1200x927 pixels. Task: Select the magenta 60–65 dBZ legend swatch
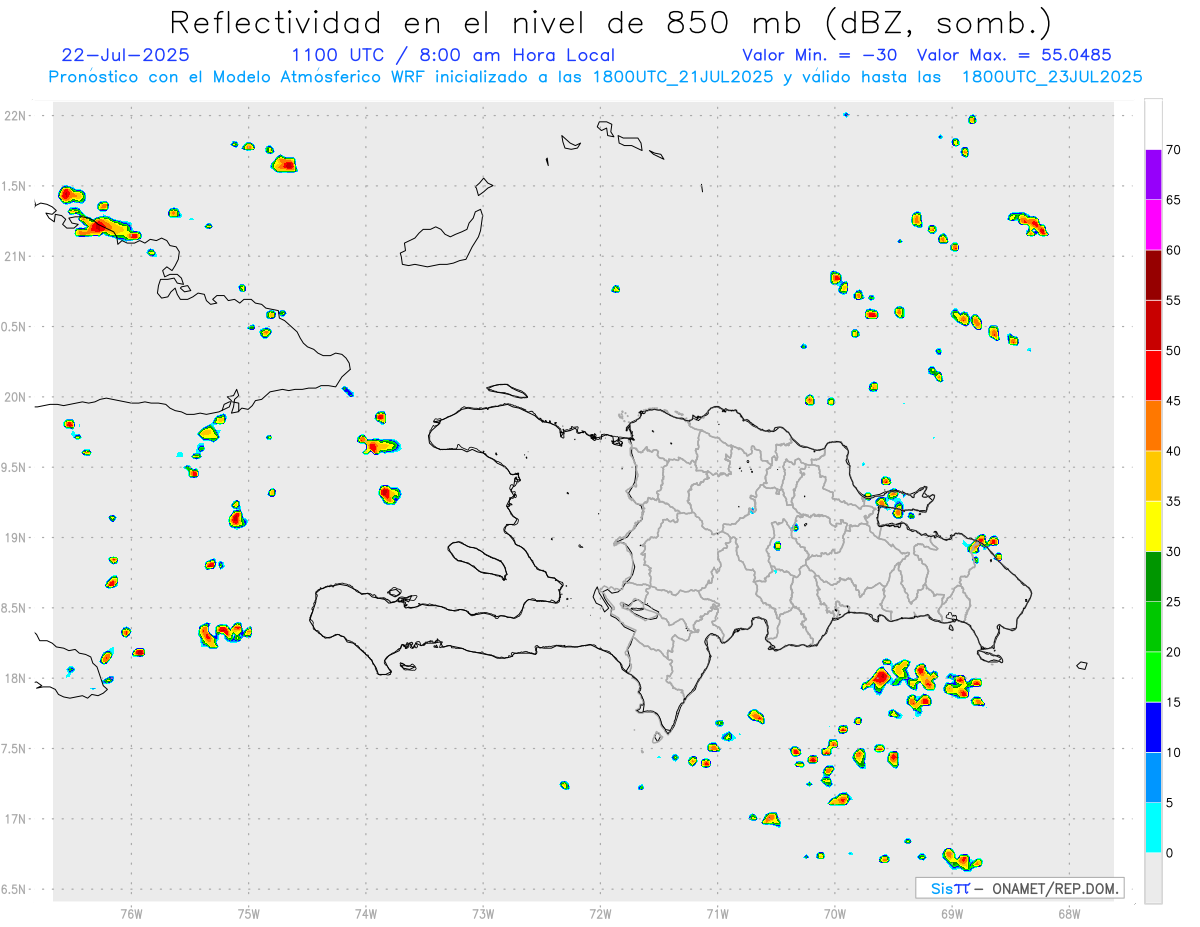pos(1153,224)
